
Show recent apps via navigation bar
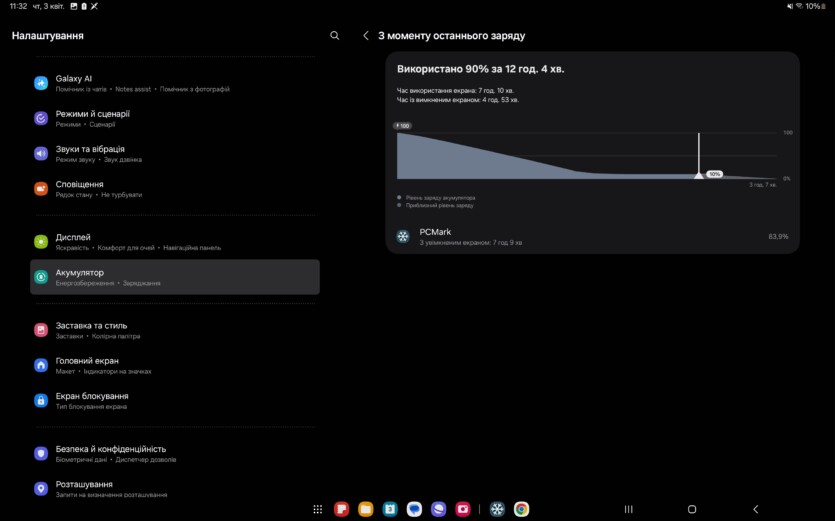(x=628, y=509)
